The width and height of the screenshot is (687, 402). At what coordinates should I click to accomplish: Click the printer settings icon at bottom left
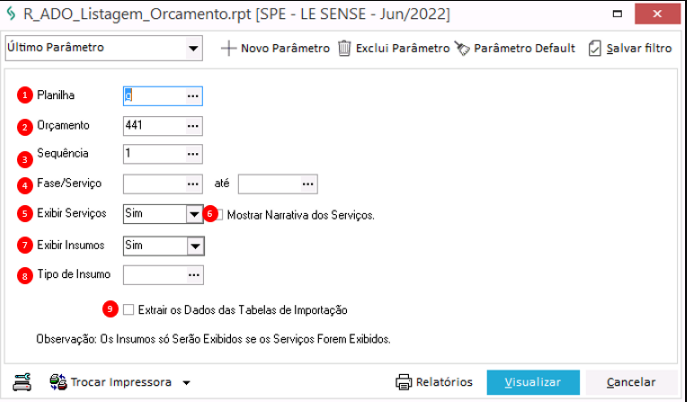point(22,381)
